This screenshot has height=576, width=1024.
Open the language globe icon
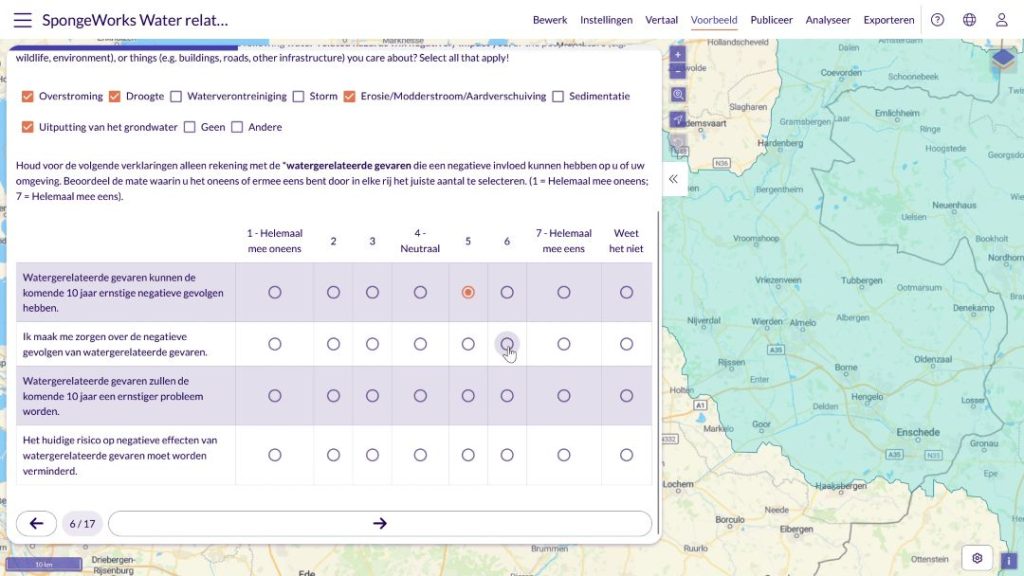click(x=969, y=20)
